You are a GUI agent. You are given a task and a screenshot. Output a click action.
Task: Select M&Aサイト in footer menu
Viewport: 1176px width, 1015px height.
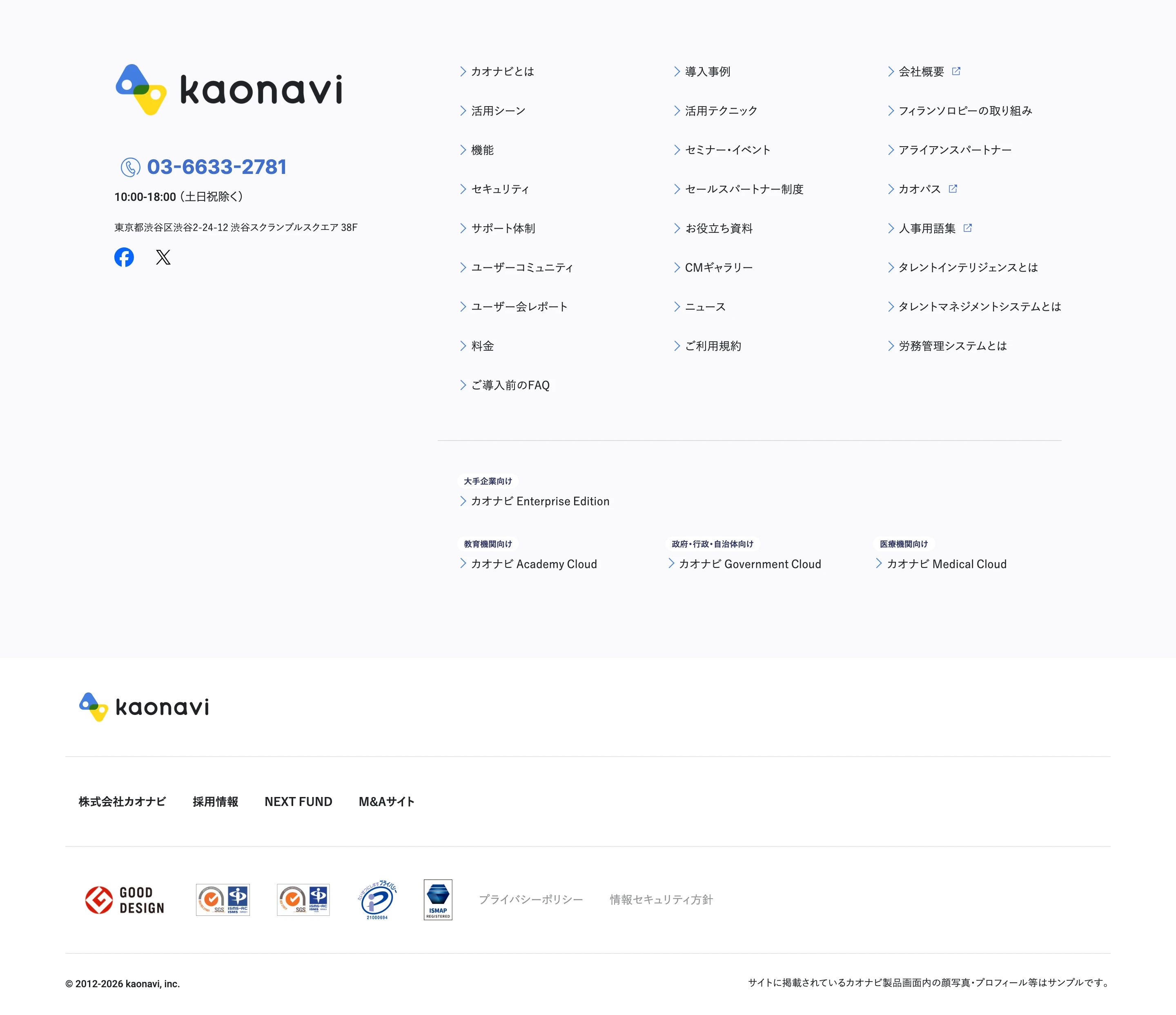click(387, 802)
